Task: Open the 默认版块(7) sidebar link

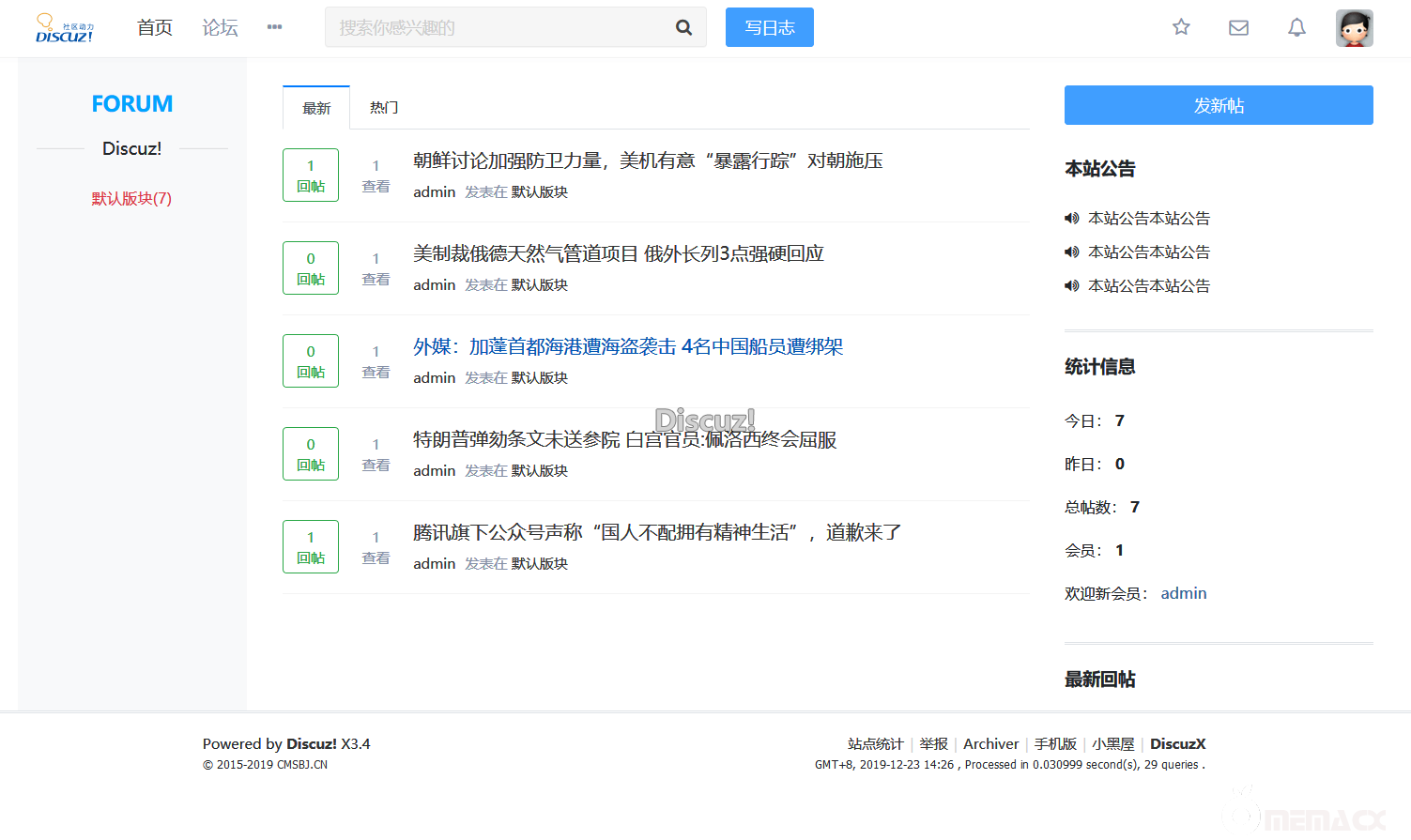Action: tap(131, 198)
